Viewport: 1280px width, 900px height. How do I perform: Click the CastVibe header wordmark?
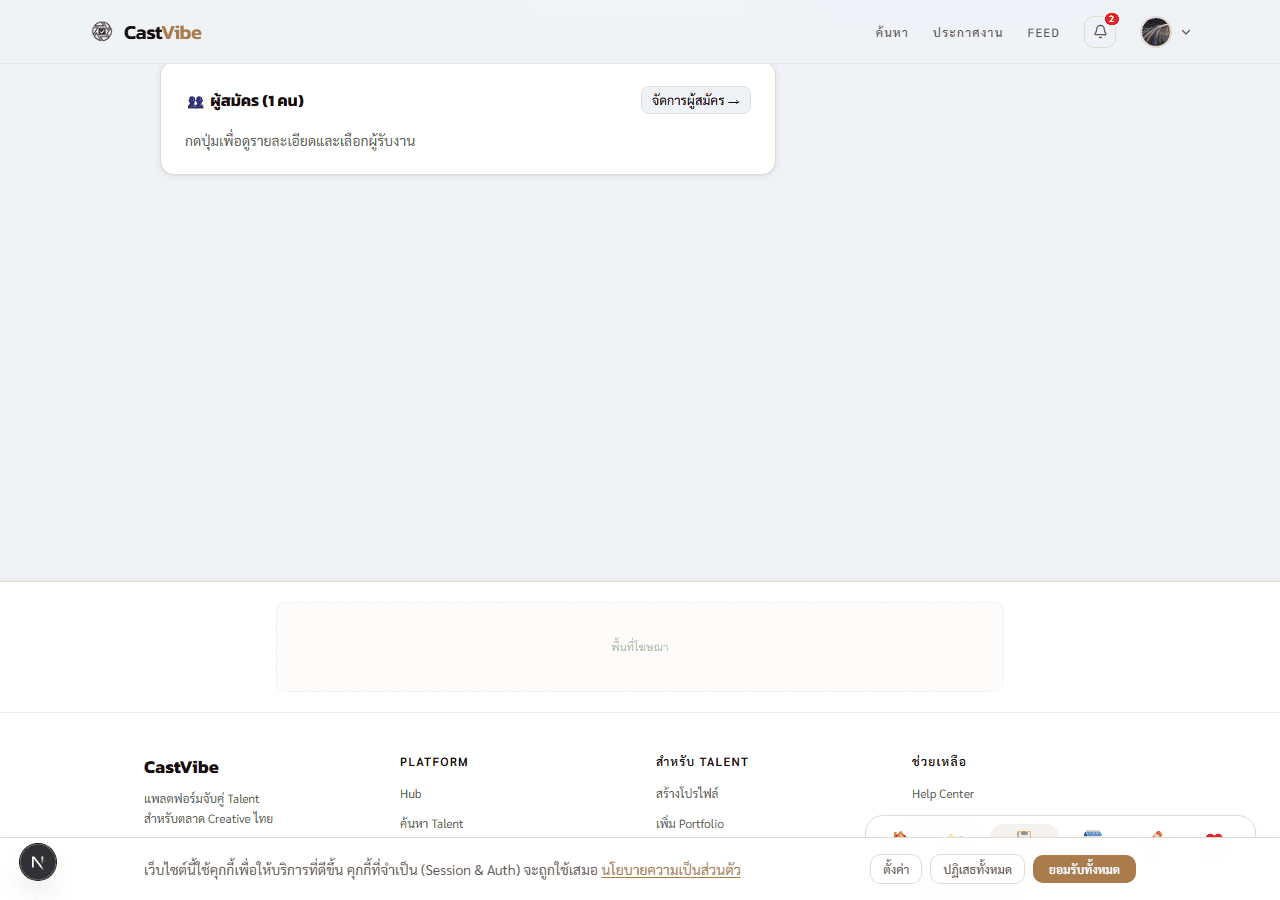[163, 32]
